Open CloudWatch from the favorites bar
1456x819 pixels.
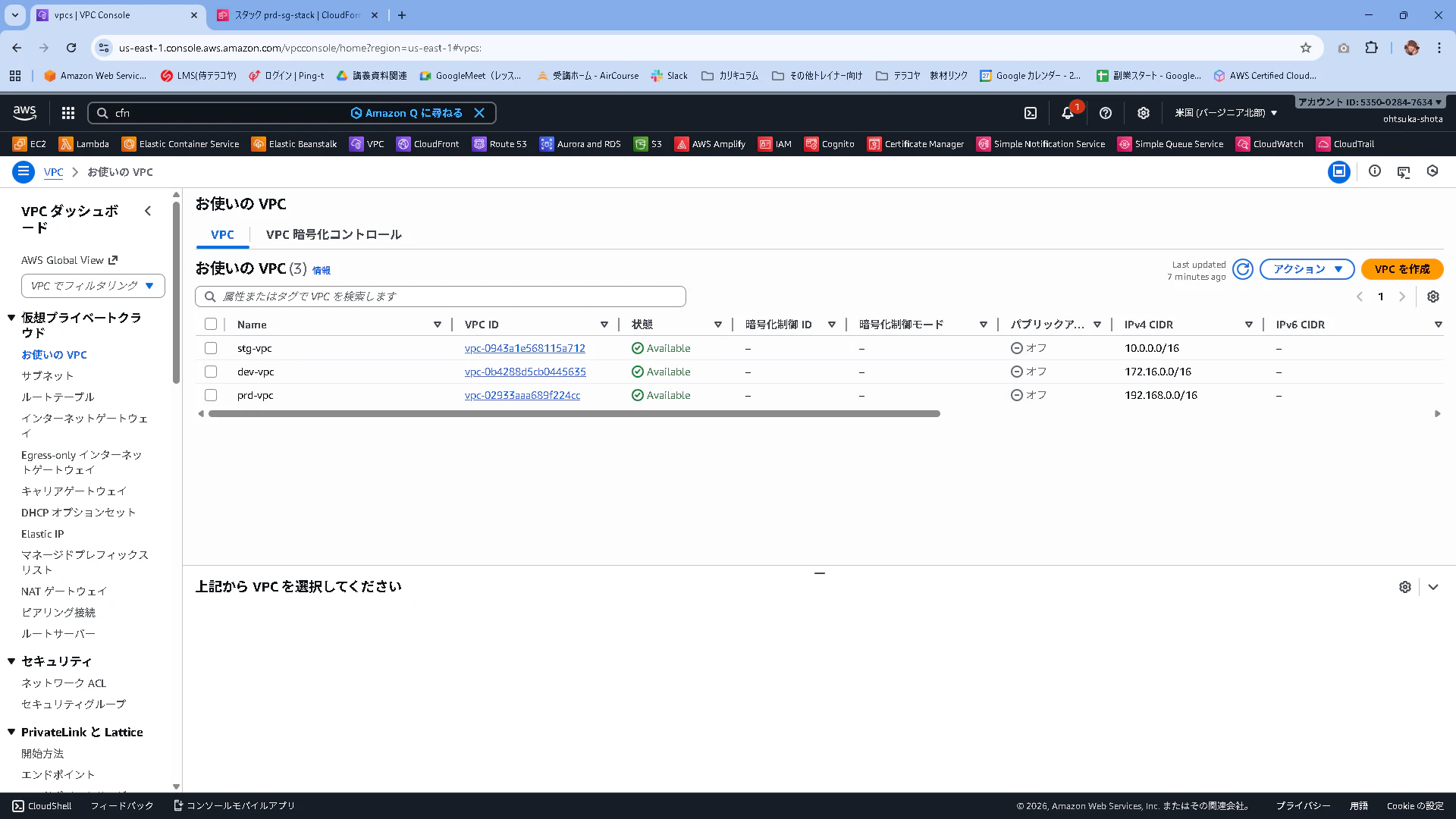pyautogui.click(x=1269, y=144)
